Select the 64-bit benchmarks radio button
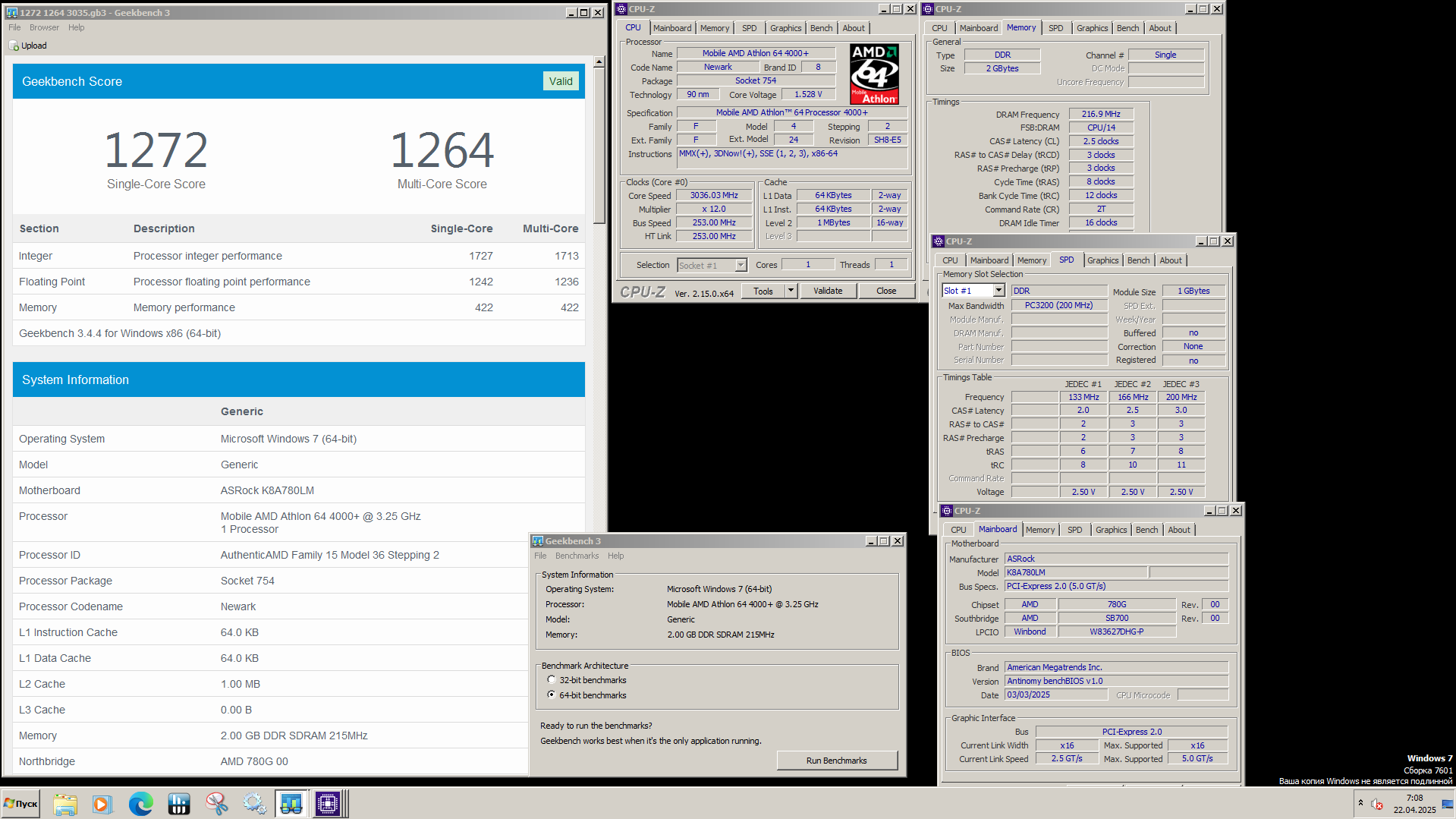The width and height of the screenshot is (1456, 819). tap(551, 695)
